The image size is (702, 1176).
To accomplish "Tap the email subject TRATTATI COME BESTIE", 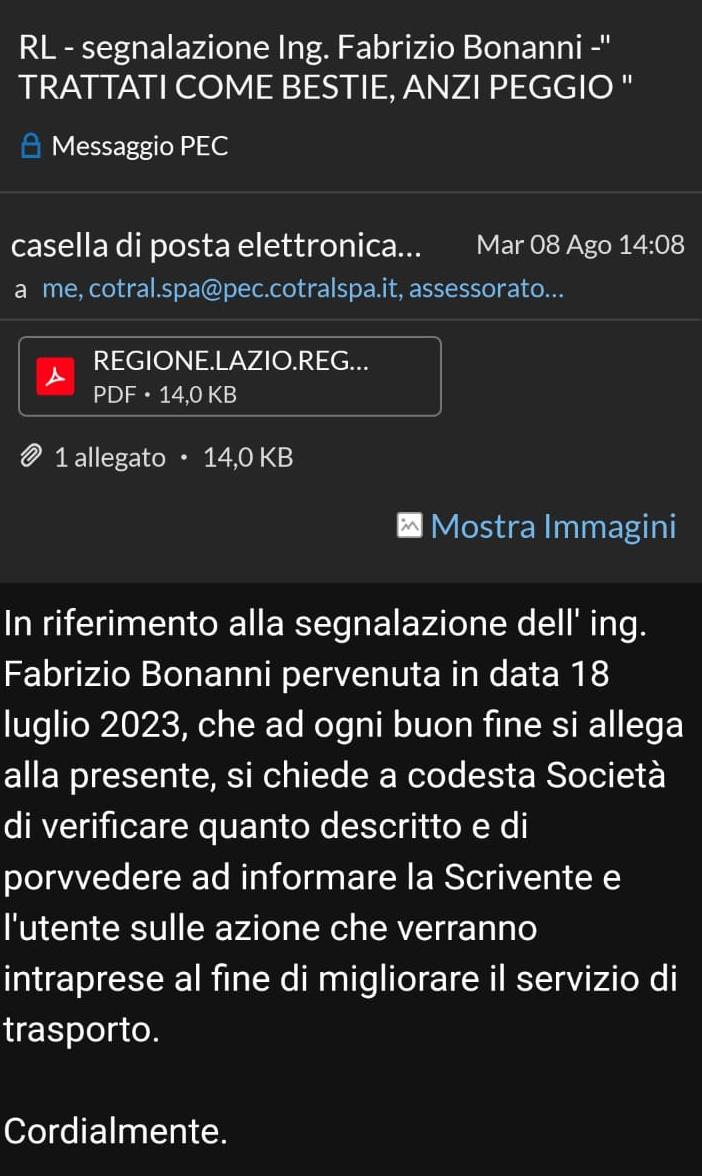I will tap(325, 88).
